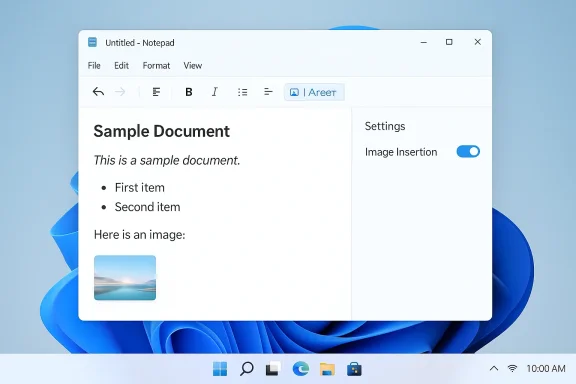The width and height of the screenshot is (576, 384).
Task: Click the Sample Document heading
Action: 162,131
